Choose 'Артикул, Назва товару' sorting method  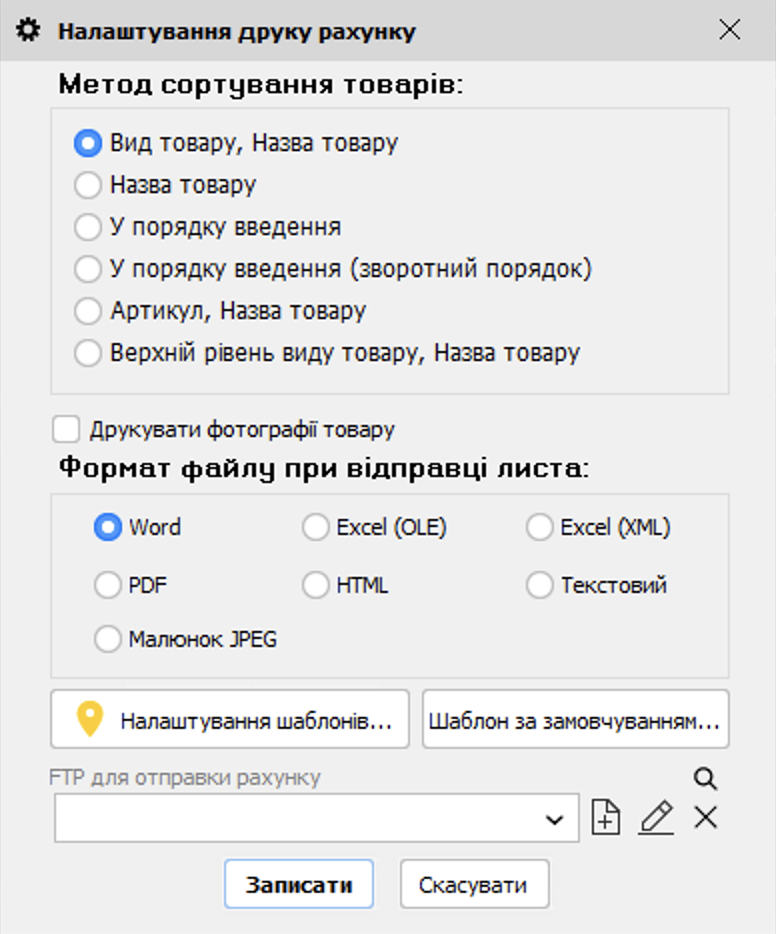click(x=88, y=311)
